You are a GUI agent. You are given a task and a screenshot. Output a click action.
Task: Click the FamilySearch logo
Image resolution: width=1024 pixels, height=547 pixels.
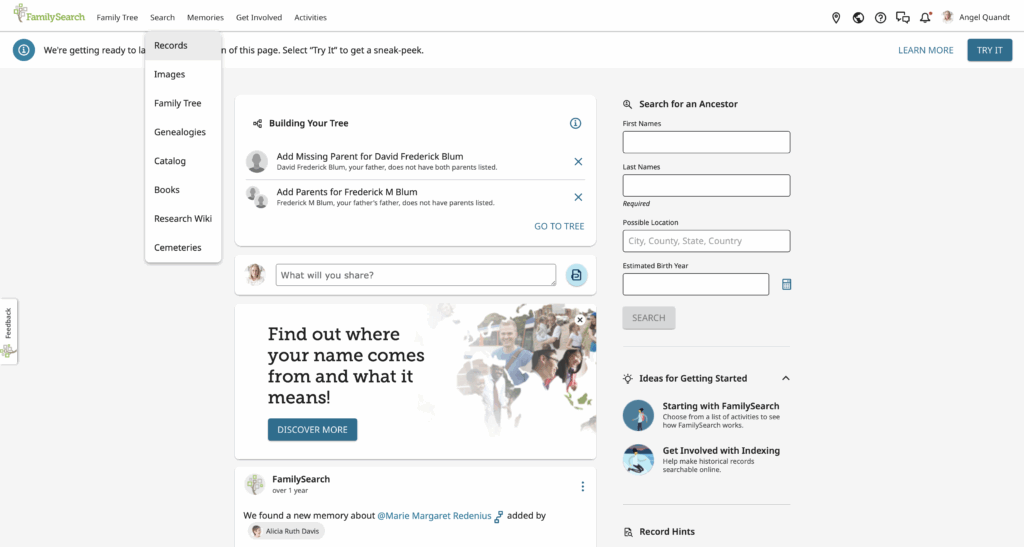[x=49, y=14]
